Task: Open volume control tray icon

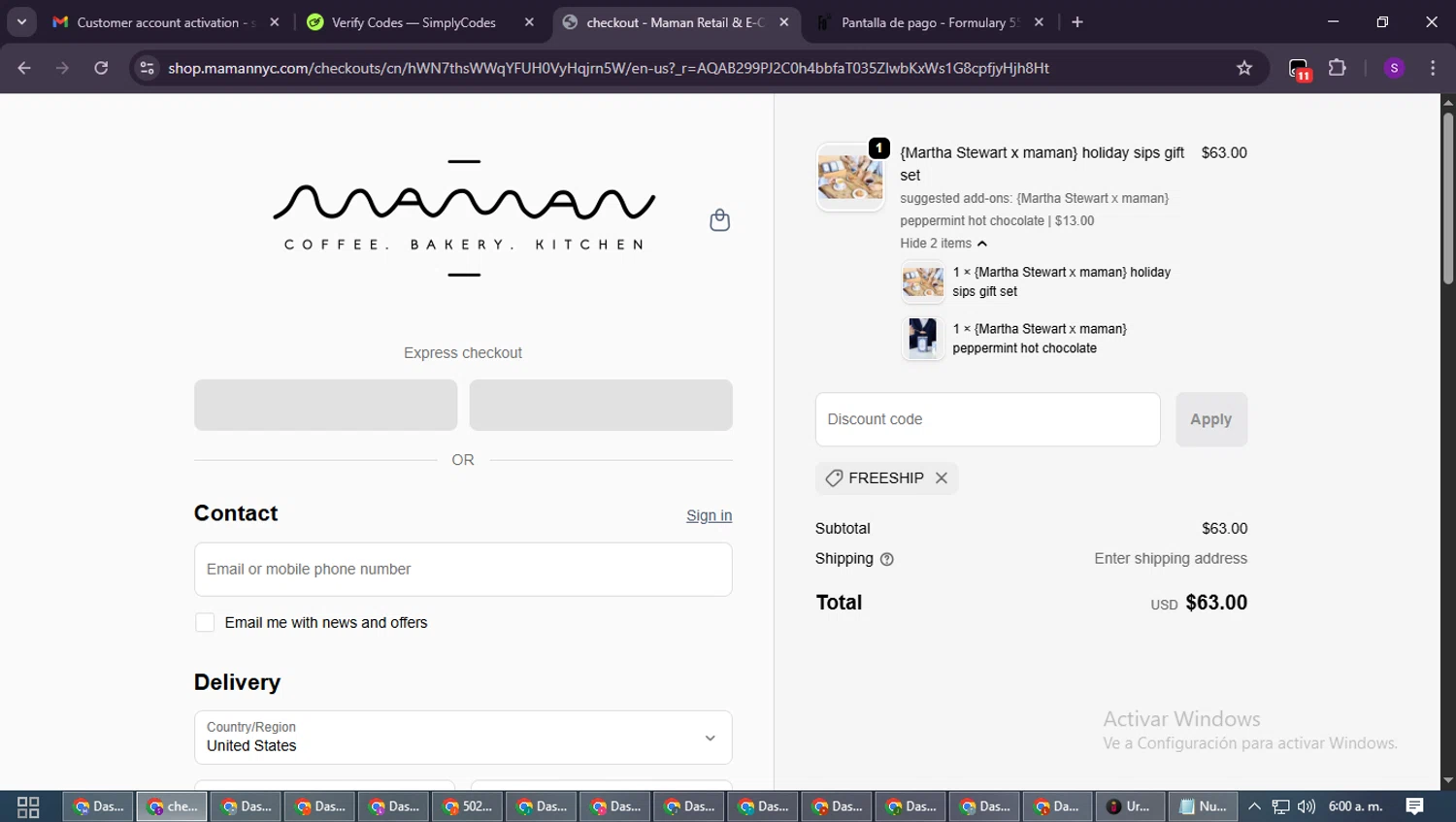Action: [1307, 806]
